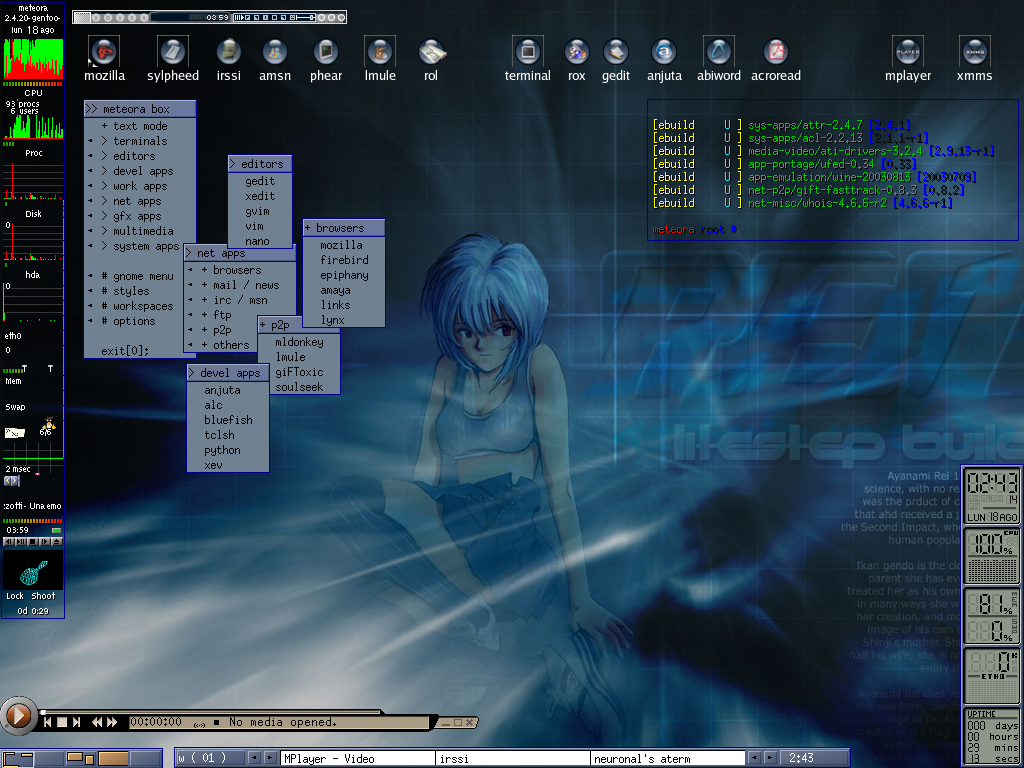Toggle play/pause in the sidebar music player
The width and height of the screenshot is (1024, 768).
[x=21, y=541]
